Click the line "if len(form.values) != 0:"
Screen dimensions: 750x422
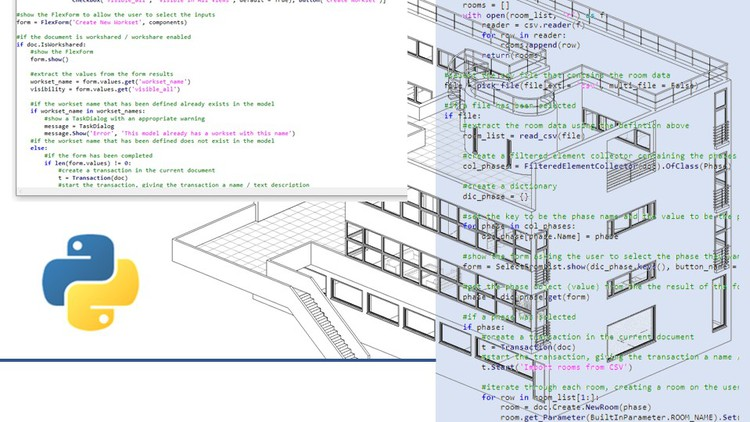(88, 163)
